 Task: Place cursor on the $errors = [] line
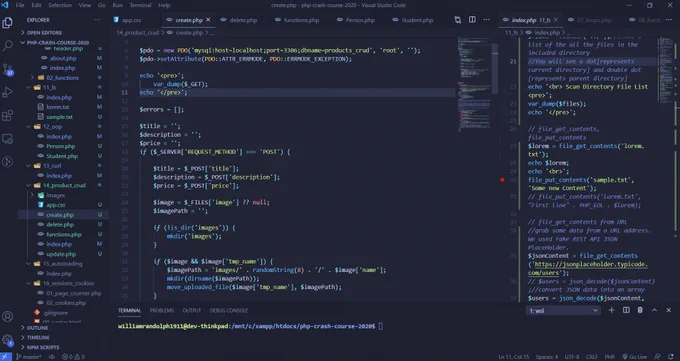(x=161, y=110)
